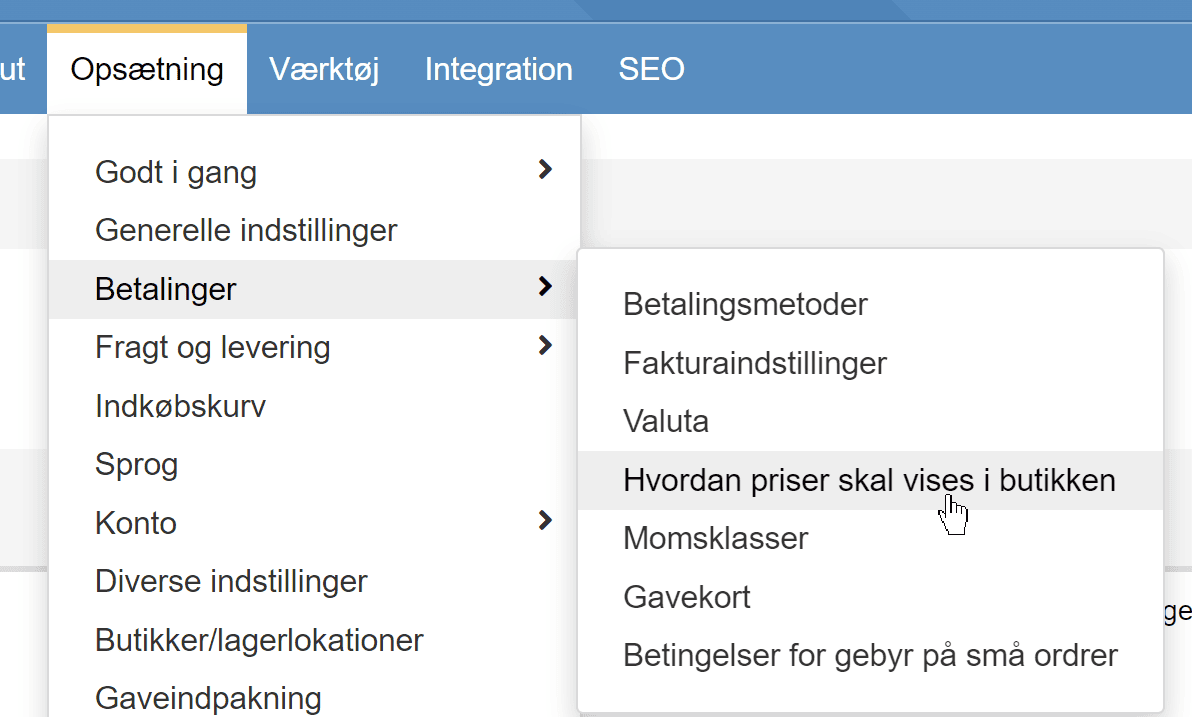The height and width of the screenshot is (717, 1192).
Task: Switch to the Integration tab
Action: 499,69
